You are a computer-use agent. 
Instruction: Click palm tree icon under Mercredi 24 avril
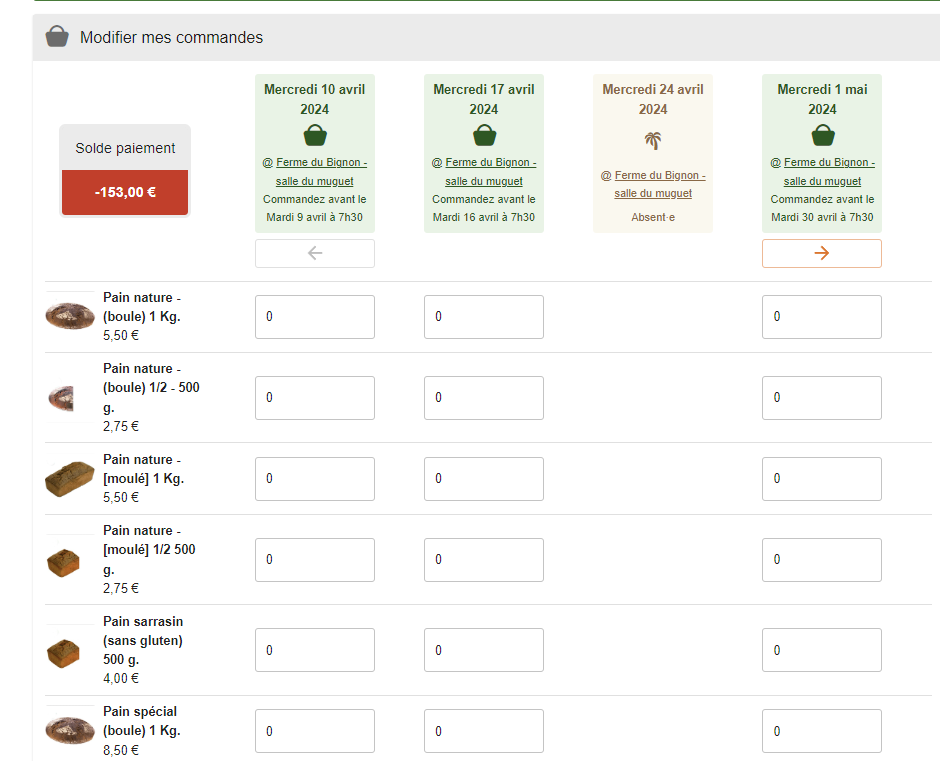click(653, 141)
